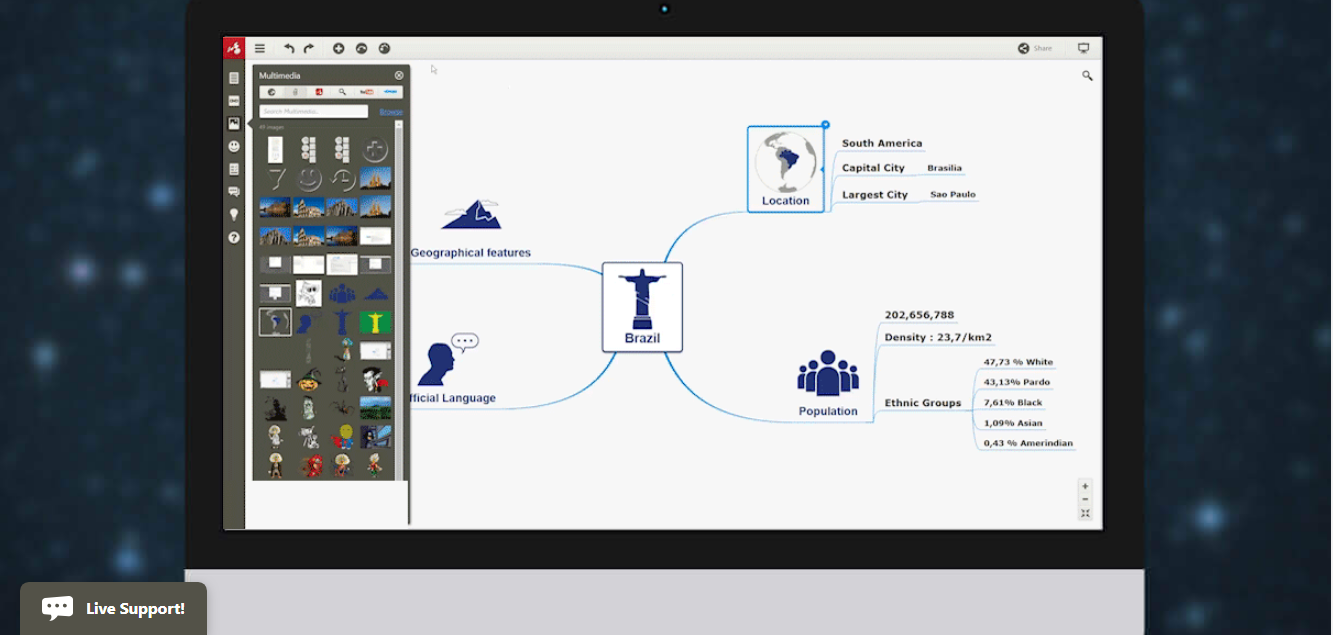Select the Capital City subtopic
The width and height of the screenshot is (1333, 635).
[873, 168]
